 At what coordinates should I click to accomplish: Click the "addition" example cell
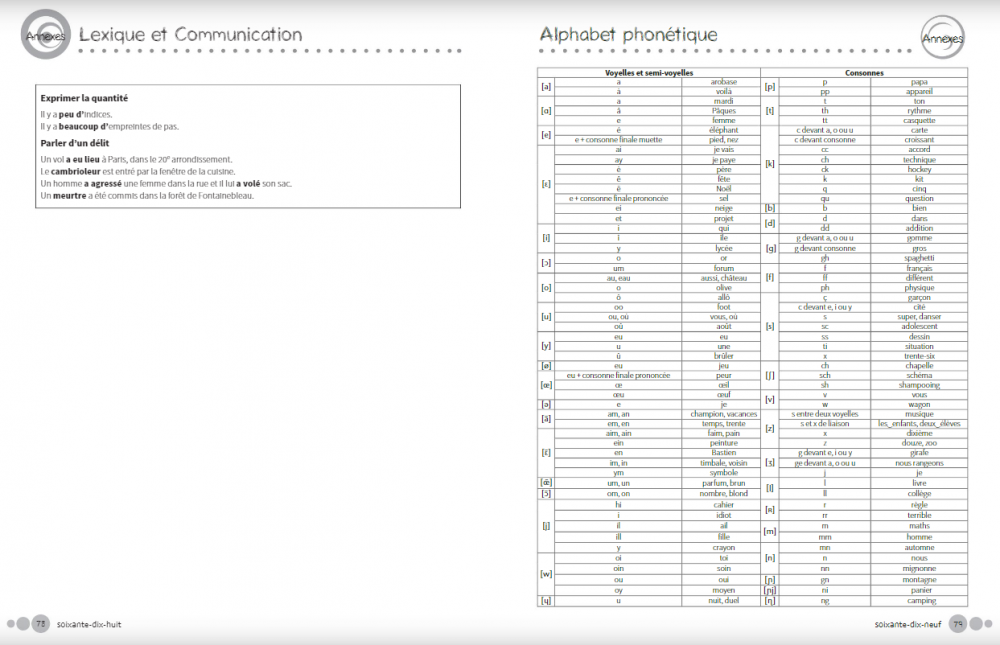coord(919,228)
